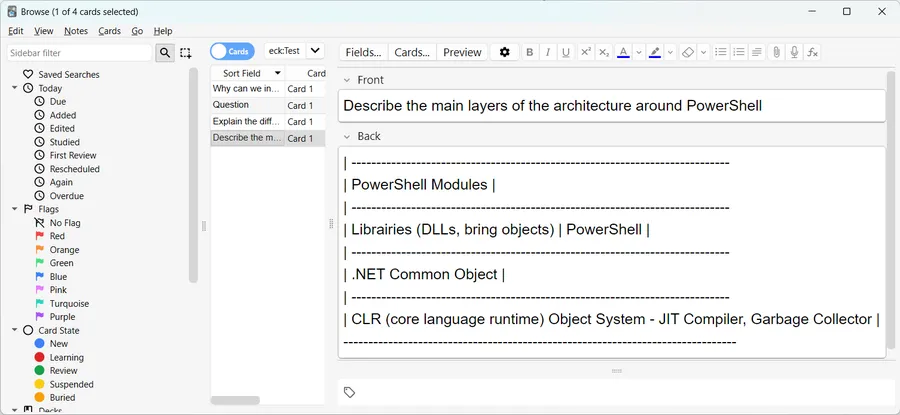
Task: Apply text color with A icon
Action: [623, 52]
